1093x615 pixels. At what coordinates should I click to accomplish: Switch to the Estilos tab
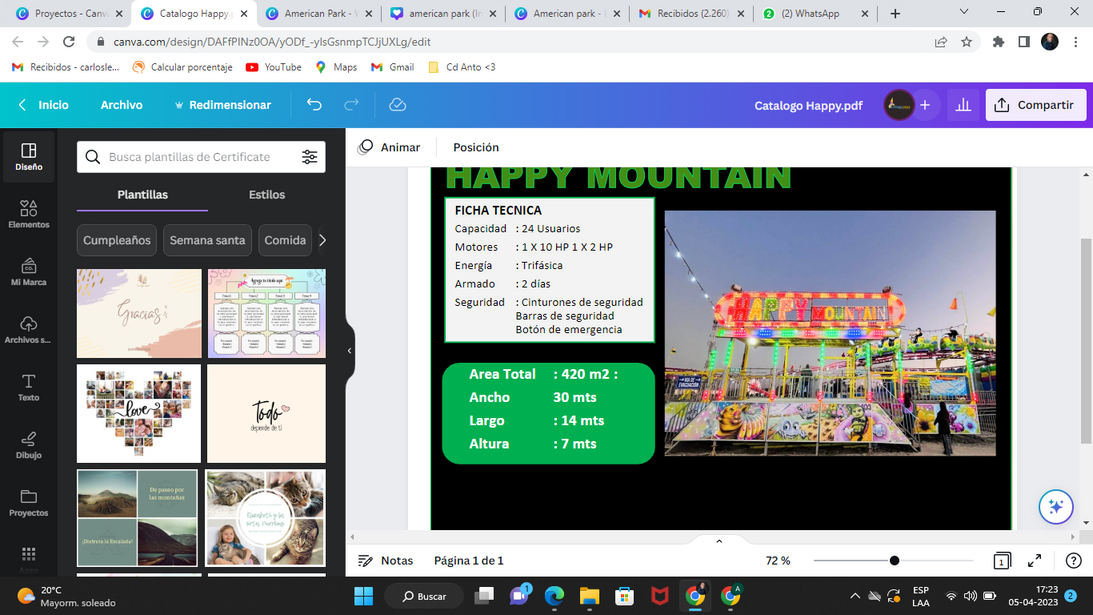tap(267, 195)
